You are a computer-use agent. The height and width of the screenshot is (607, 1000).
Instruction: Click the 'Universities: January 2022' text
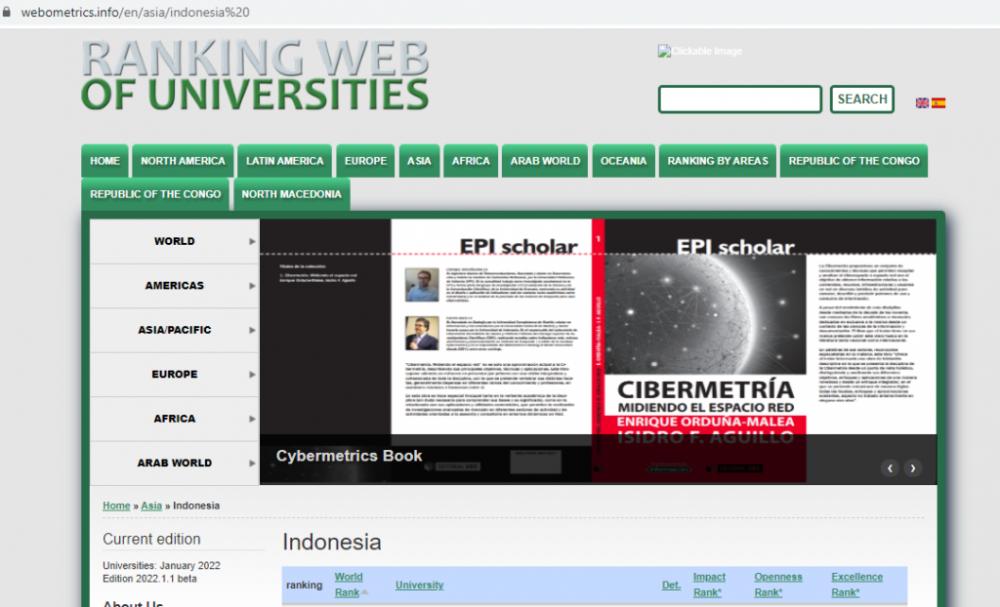[161, 566]
